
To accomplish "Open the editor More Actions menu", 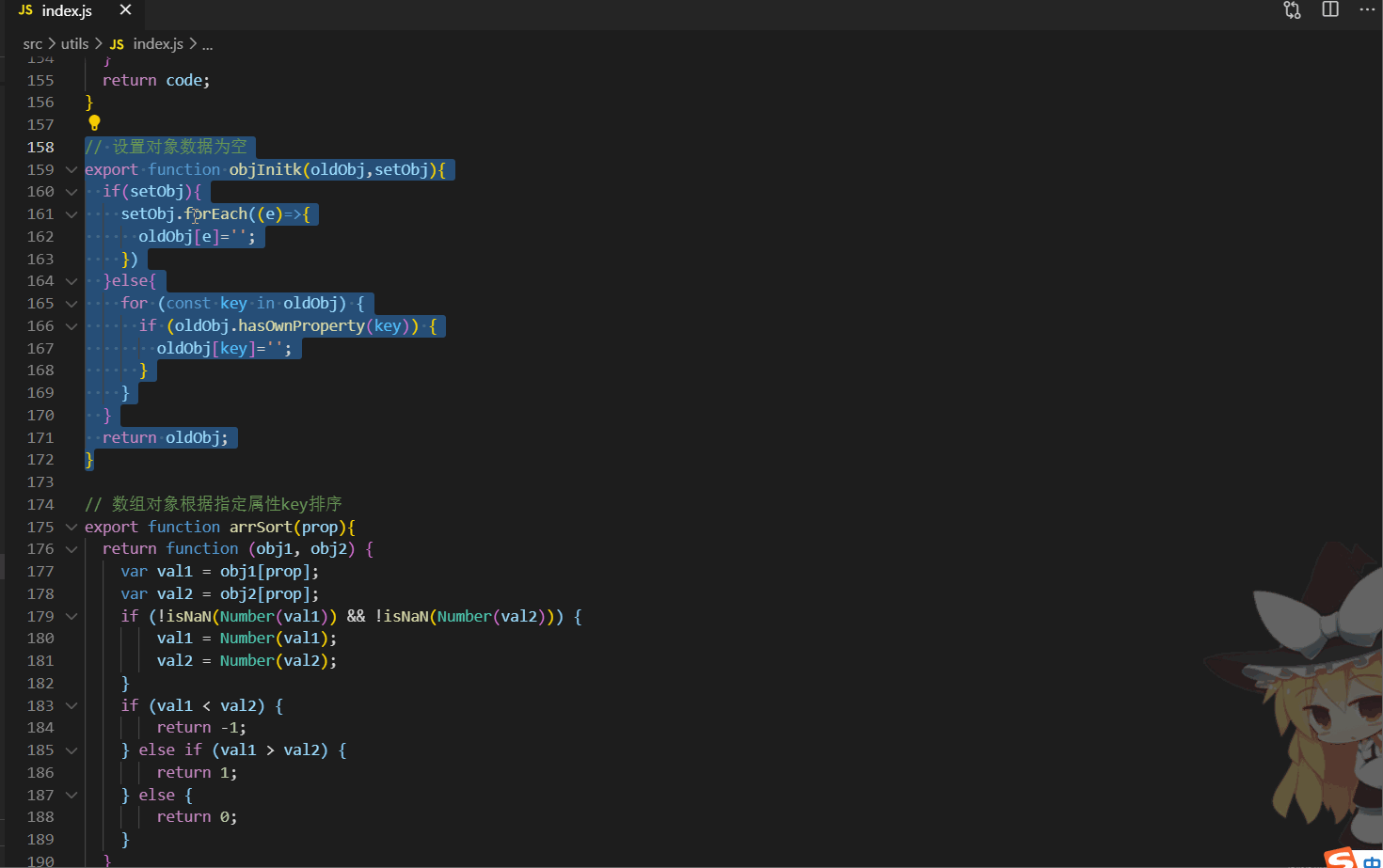I will [x=1367, y=9].
